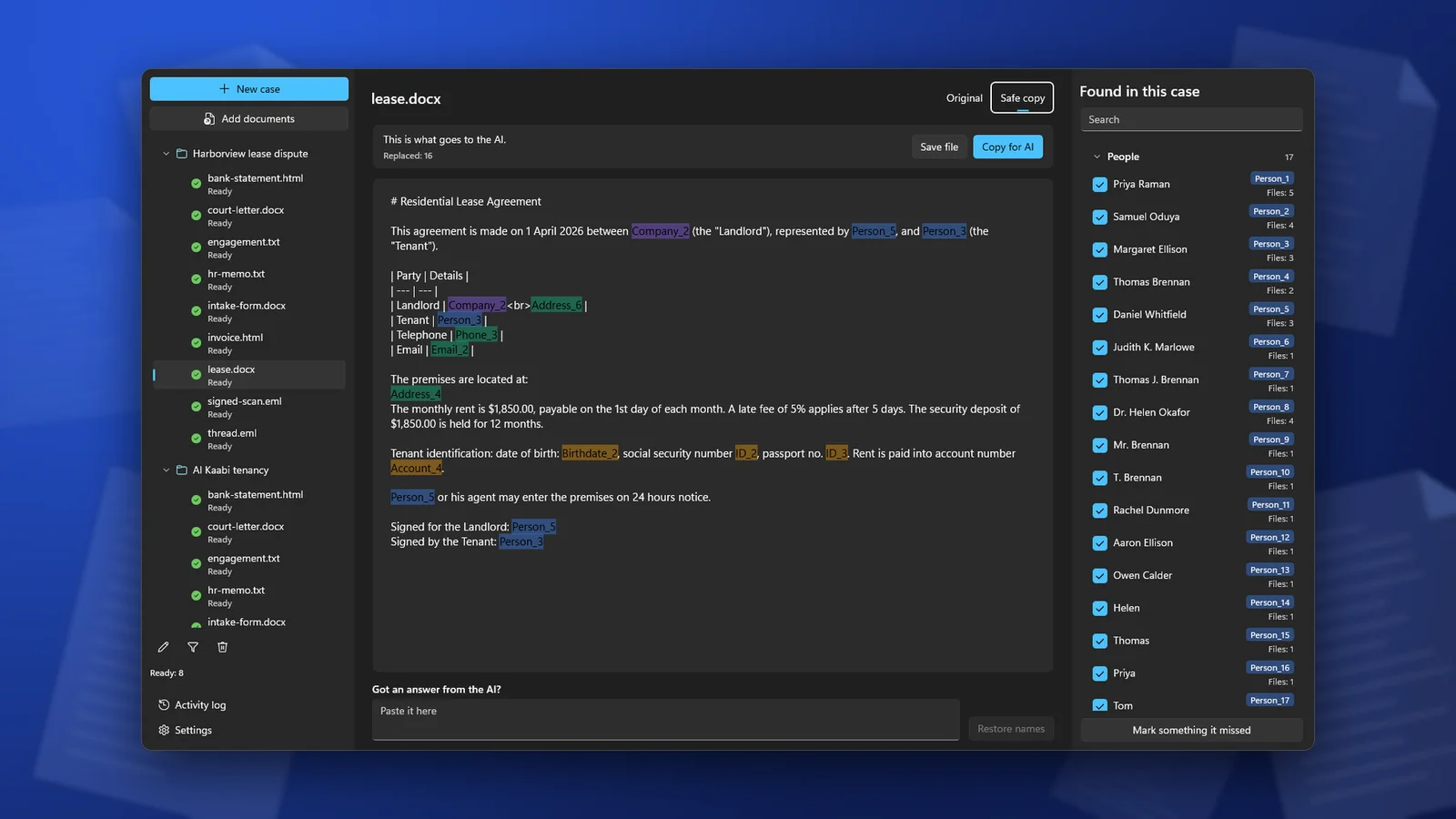Image resolution: width=1456 pixels, height=819 pixels.
Task: Open Settings from the sidebar
Action: tap(186, 730)
